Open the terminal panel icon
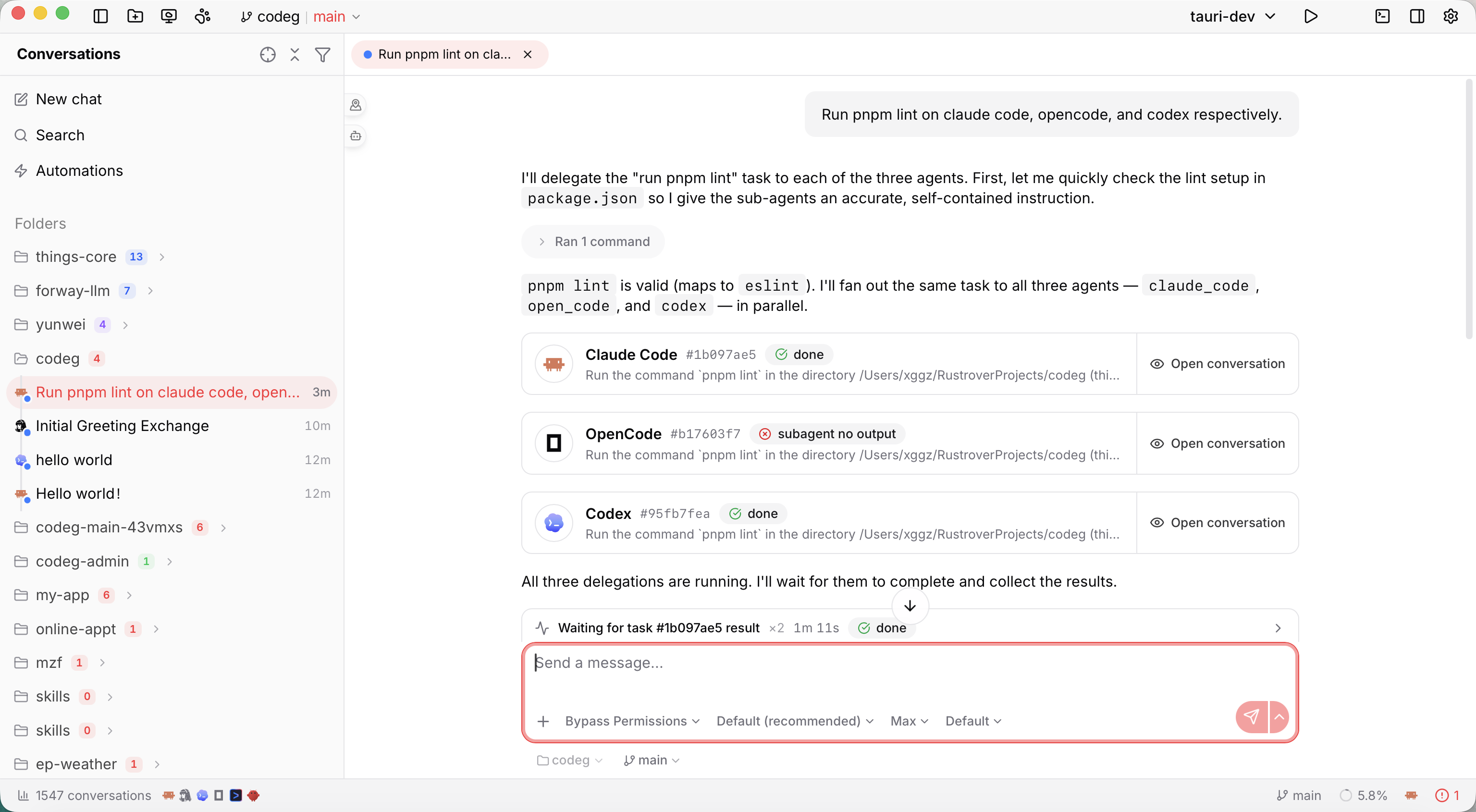This screenshot has width=1476, height=812. point(1382,17)
